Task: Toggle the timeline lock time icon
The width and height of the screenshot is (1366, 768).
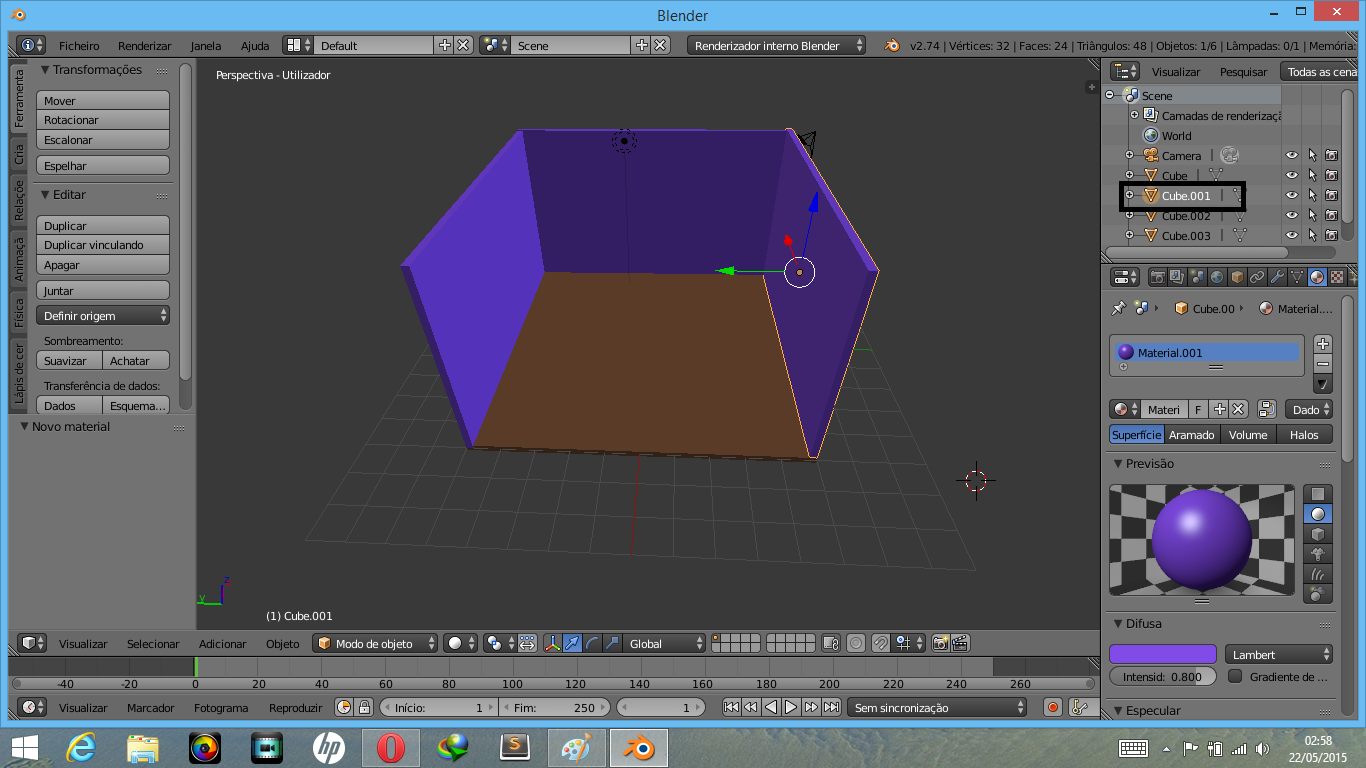Action: click(x=364, y=707)
